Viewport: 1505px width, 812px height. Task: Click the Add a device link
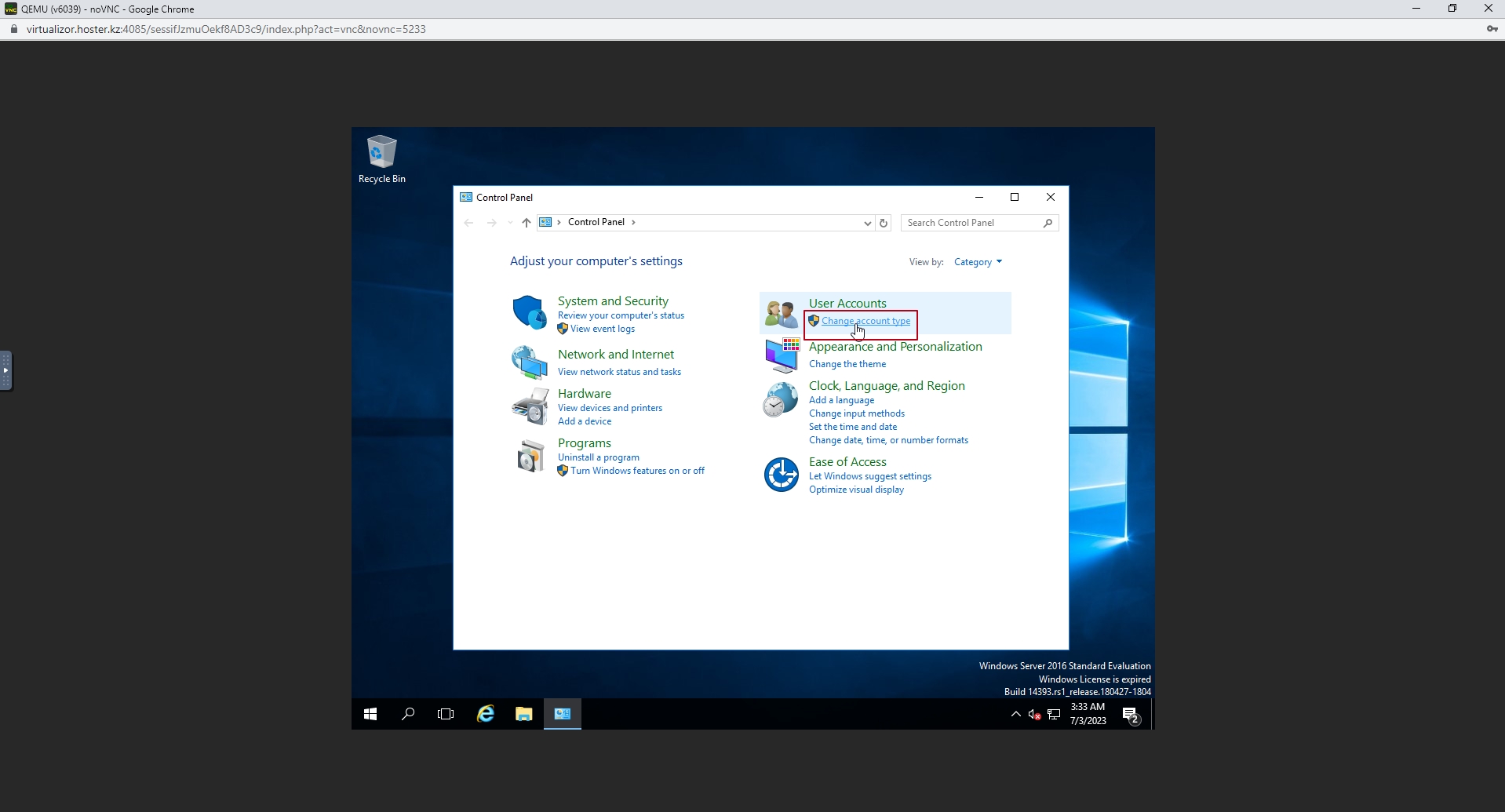pyautogui.click(x=585, y=421)
